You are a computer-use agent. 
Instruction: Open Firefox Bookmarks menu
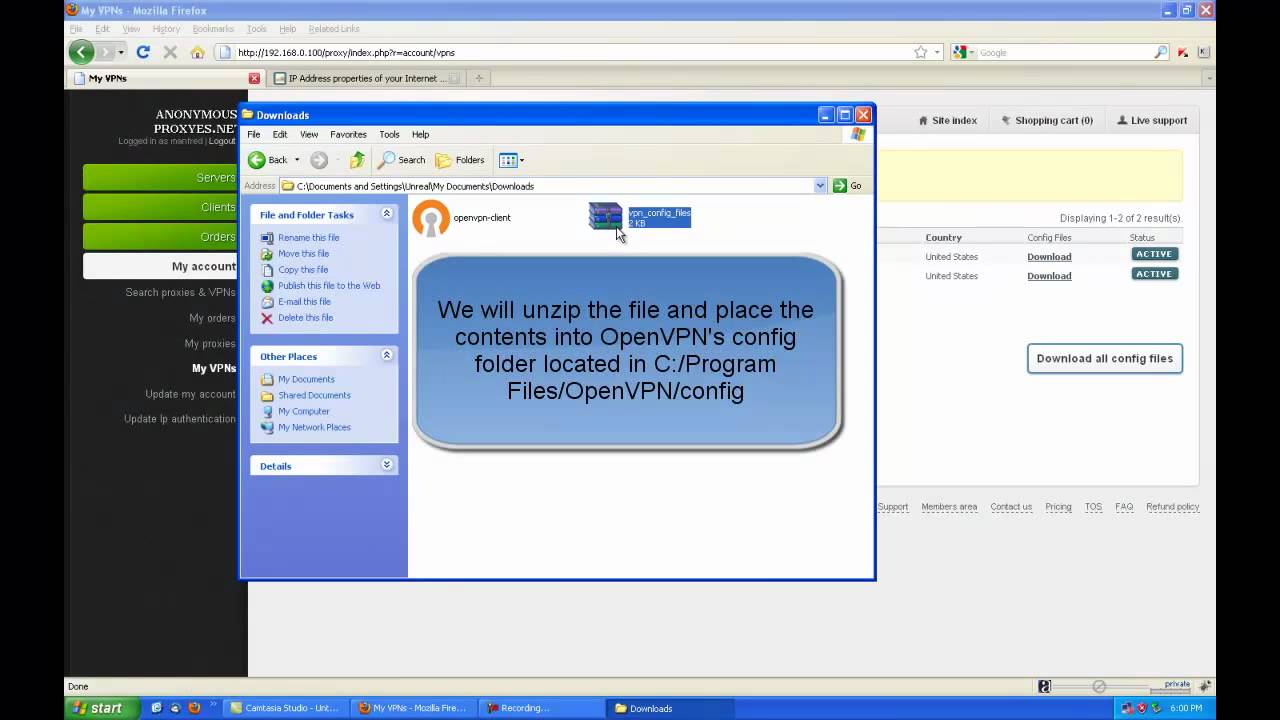pos(213,29)
